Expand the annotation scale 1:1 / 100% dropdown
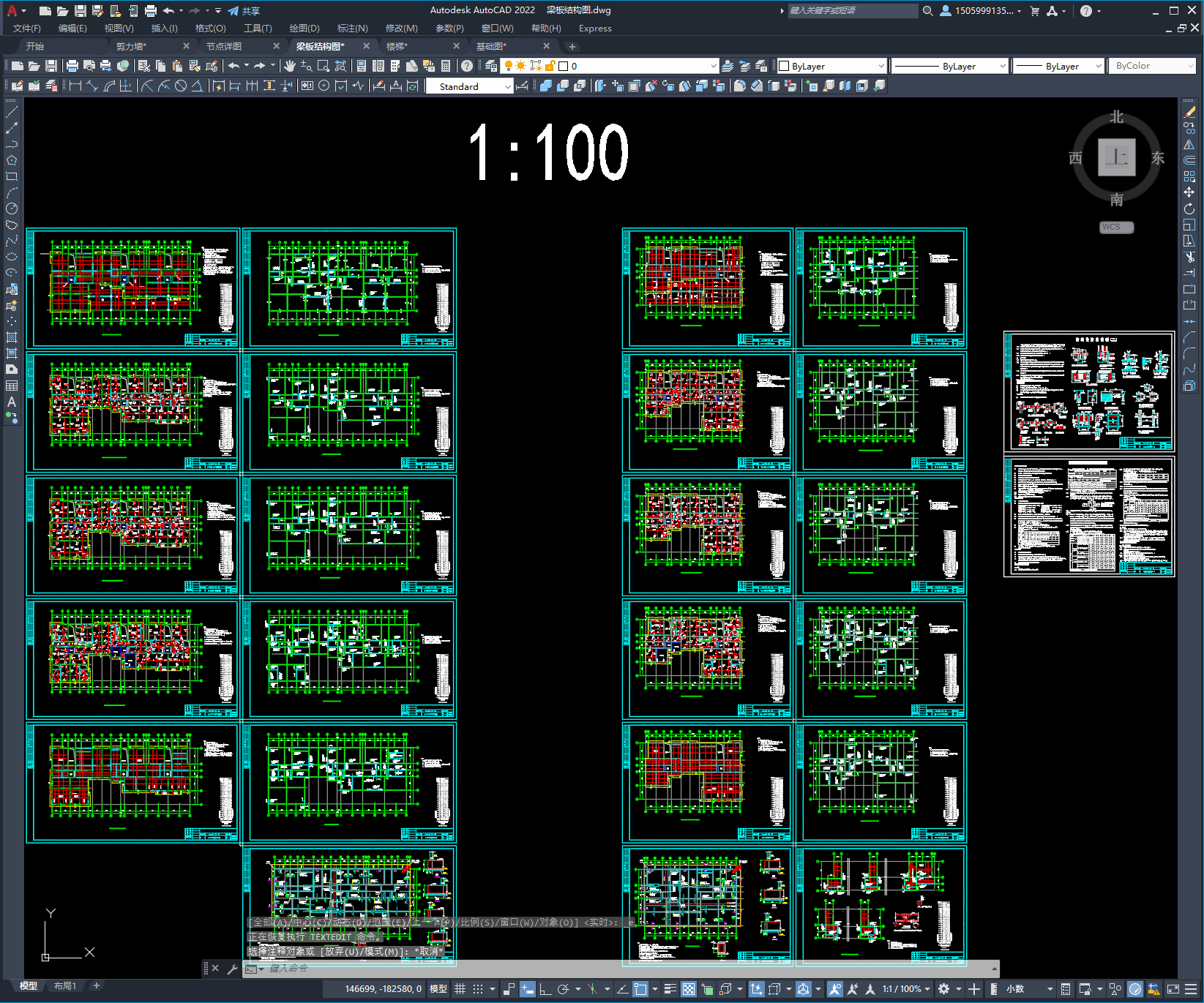Viewport: 1204px width, 1003px height. point(906,989)
